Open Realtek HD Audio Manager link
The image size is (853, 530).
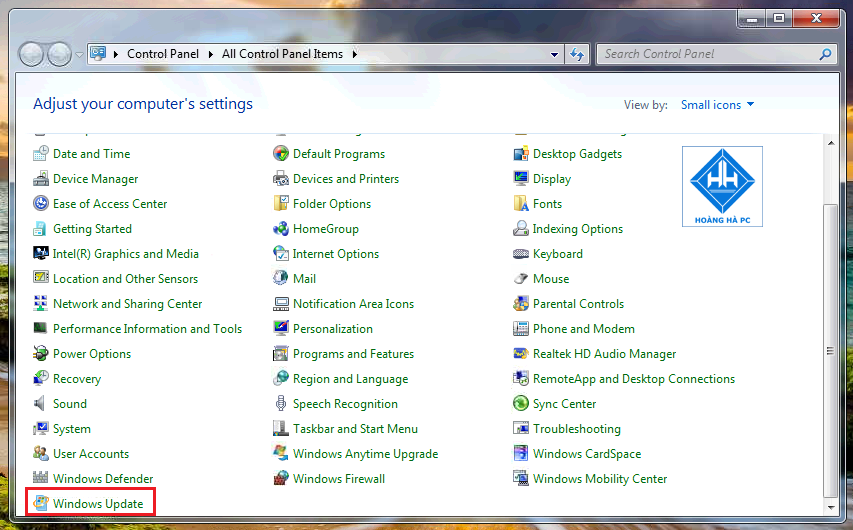click(x=604, y=354)
